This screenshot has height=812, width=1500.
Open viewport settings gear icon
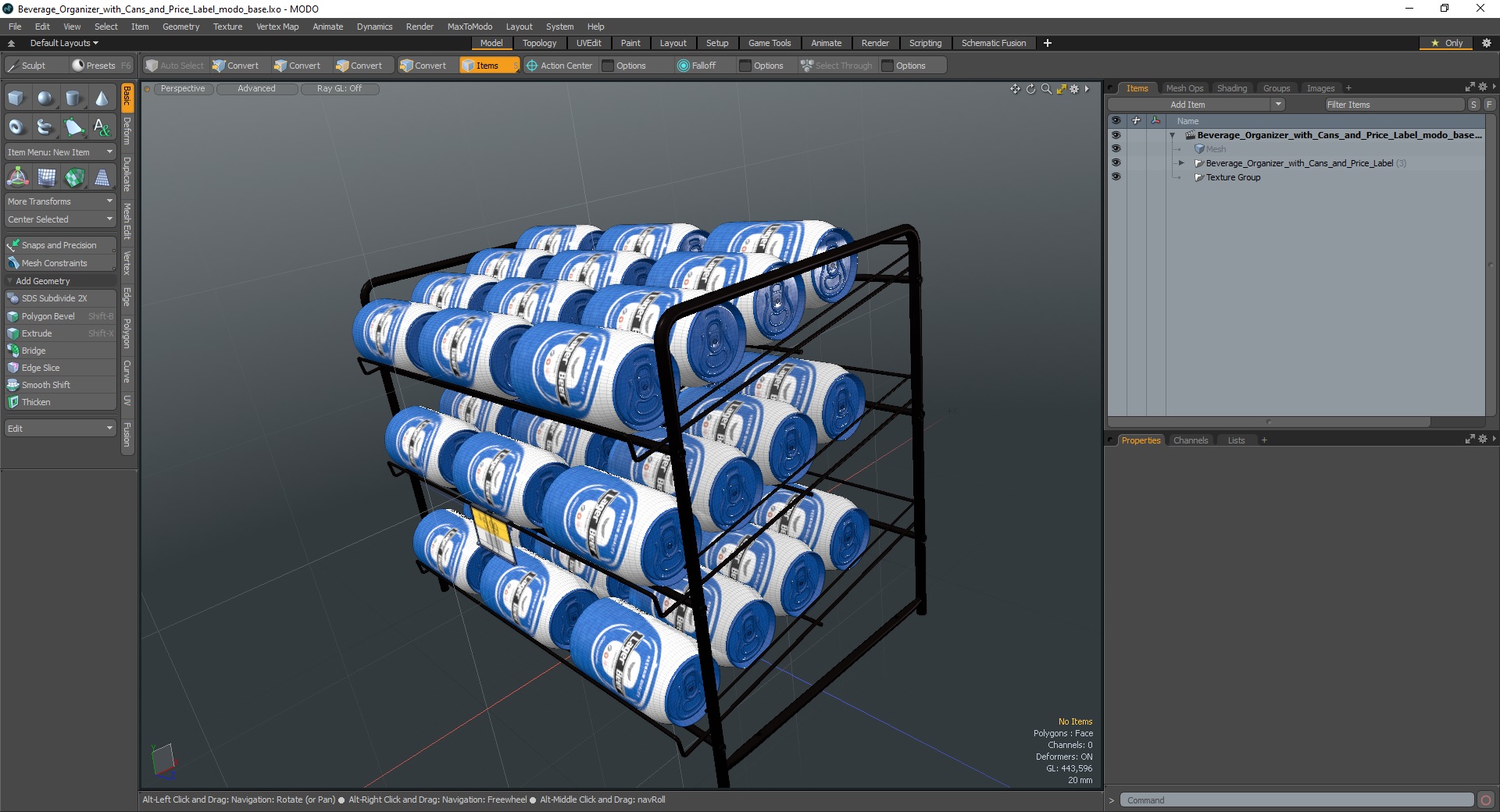pyautogui.click(x=1074, y=89)
